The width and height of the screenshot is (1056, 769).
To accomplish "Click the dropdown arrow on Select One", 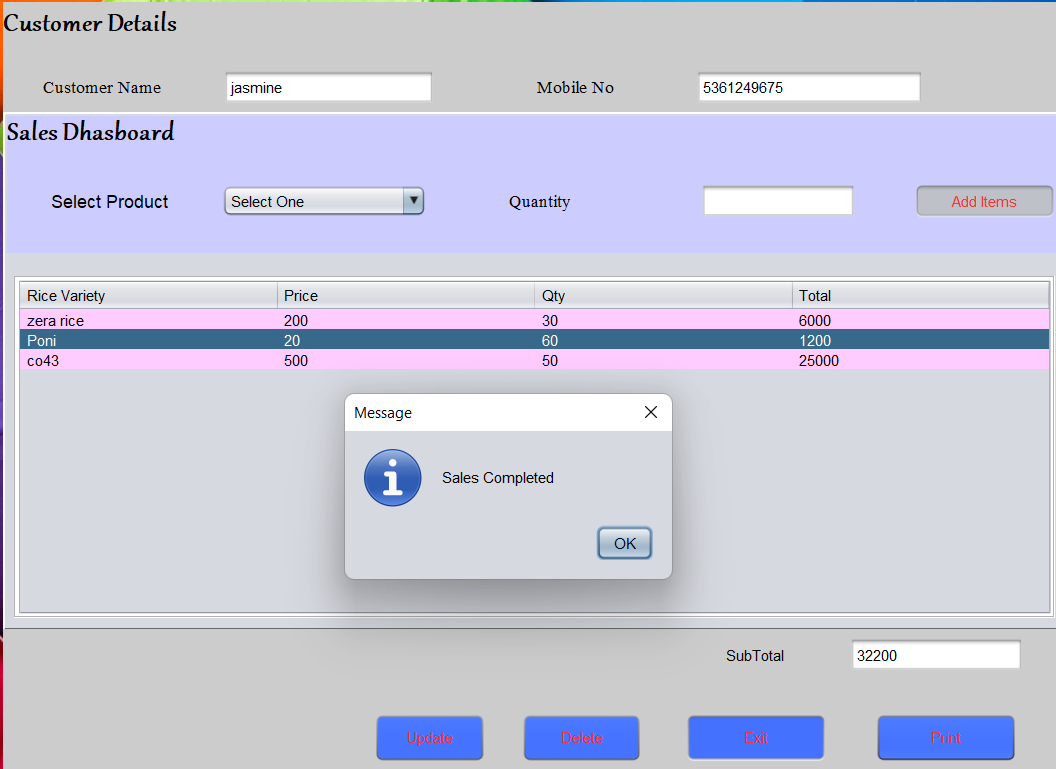I will 413,200.
